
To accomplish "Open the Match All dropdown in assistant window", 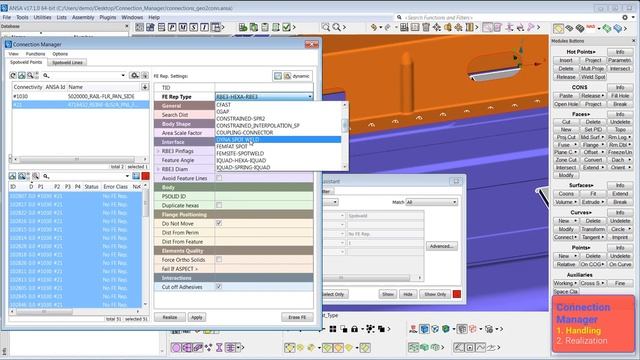I will tap(431, 202).
